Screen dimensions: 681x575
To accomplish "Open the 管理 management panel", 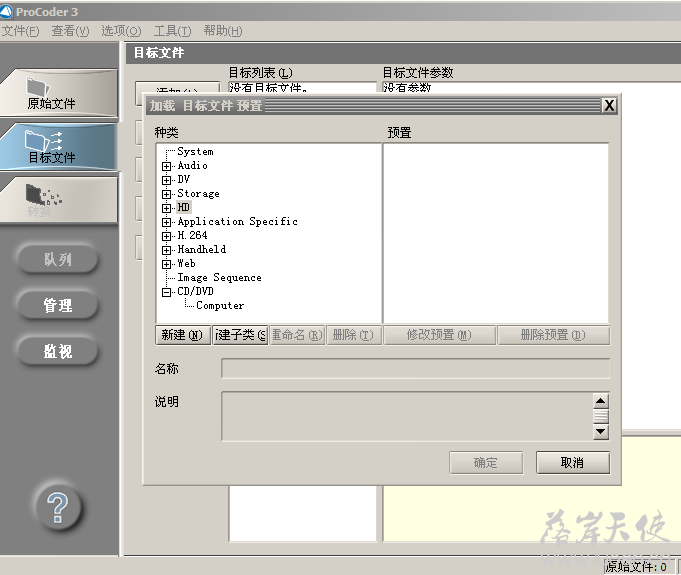I will [x=57, y=305].
